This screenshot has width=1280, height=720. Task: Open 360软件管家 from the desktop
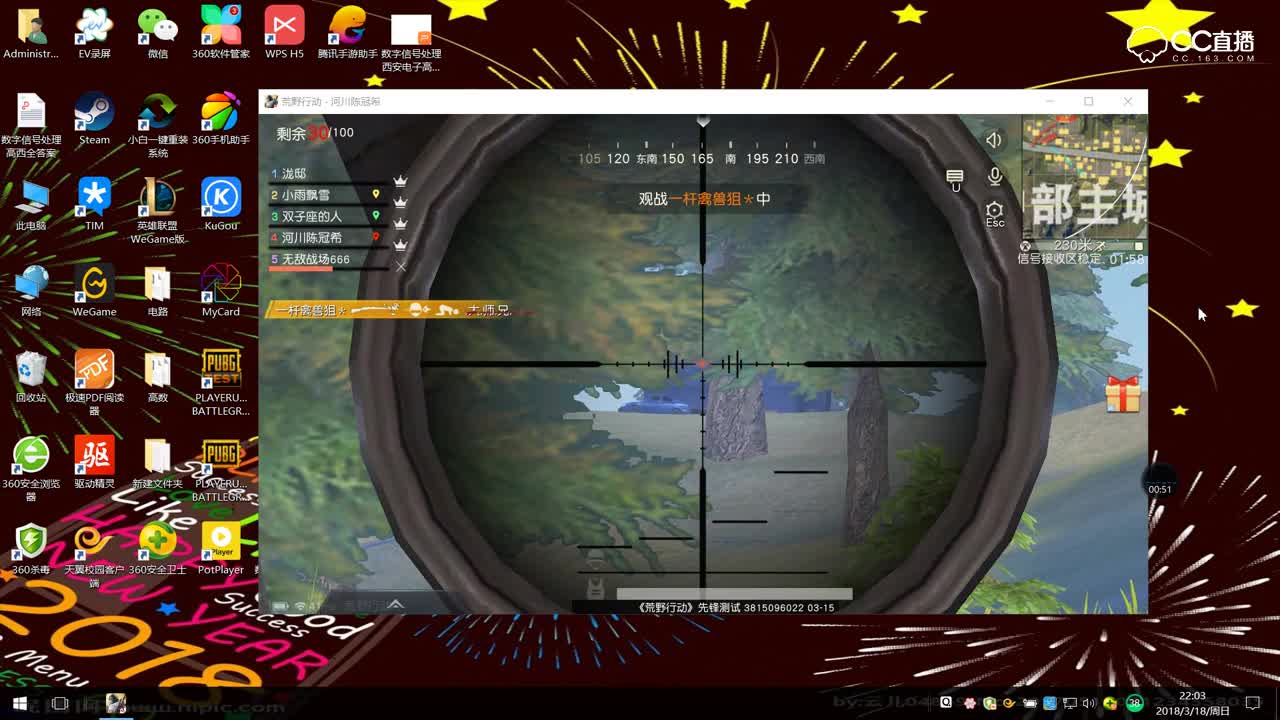[x=221, y=35]
